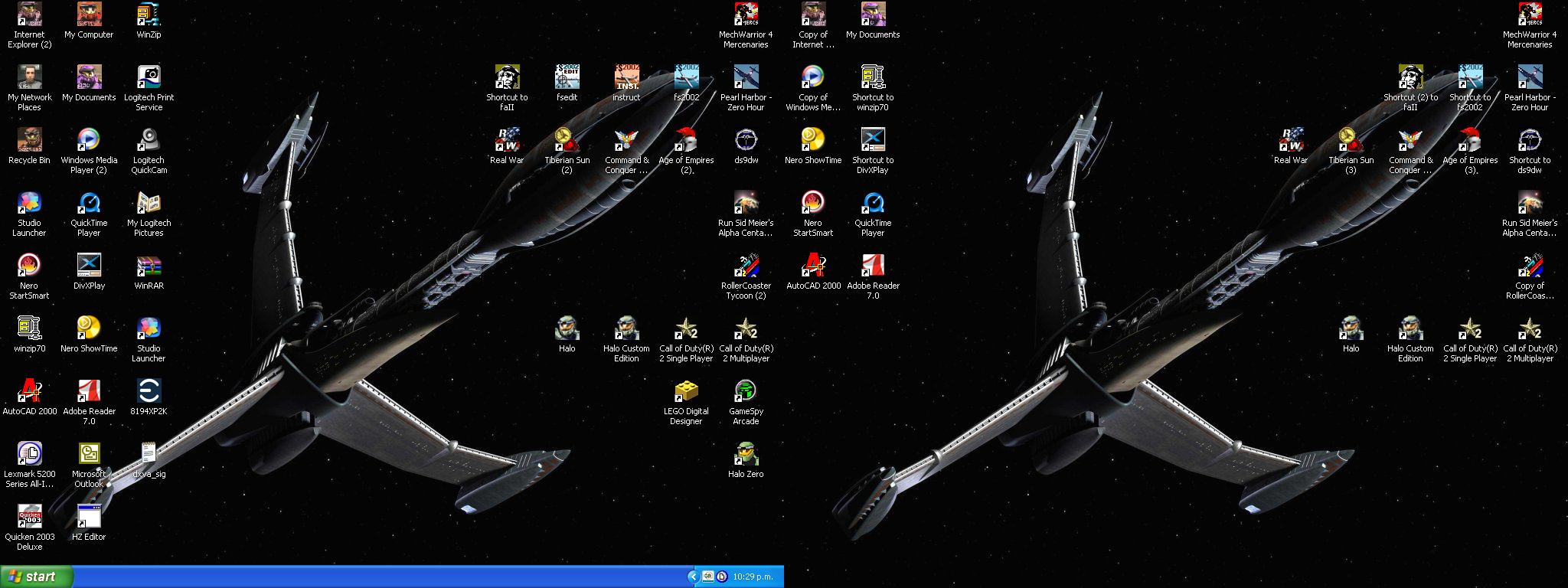Open My Computer
Image resolution: width=1568 pixels, height=588 pixels.
(89, 15)
